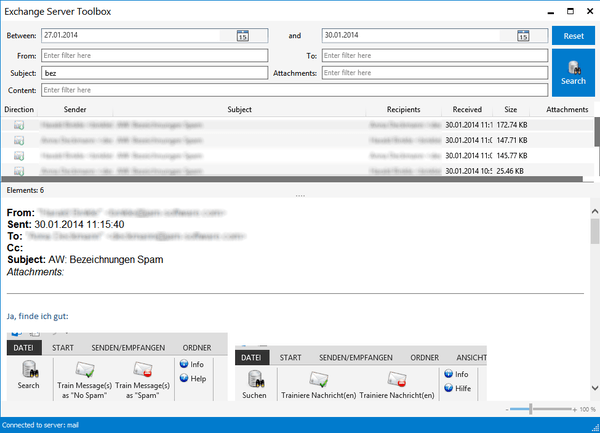
Task: Click the 100 % zoom label
Action: tap(588, 410)
